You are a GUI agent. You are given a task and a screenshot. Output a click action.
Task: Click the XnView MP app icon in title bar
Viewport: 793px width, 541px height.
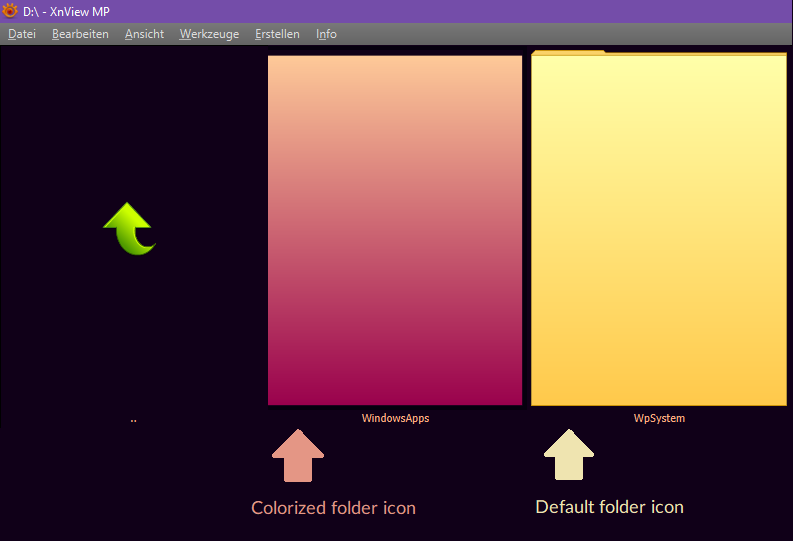click(10, 11)
